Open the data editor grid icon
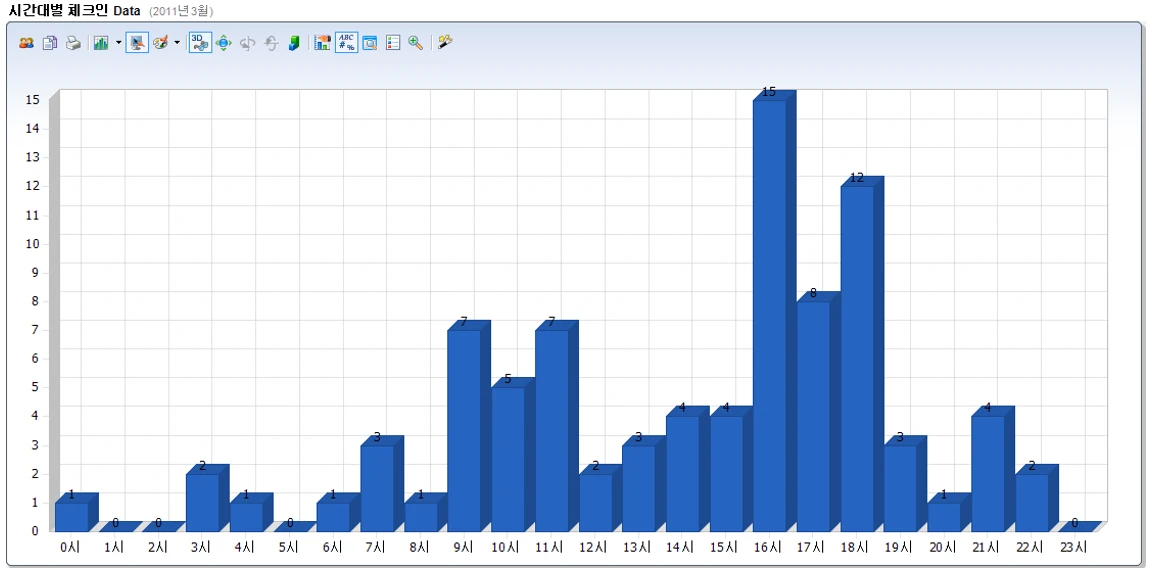 370,43
